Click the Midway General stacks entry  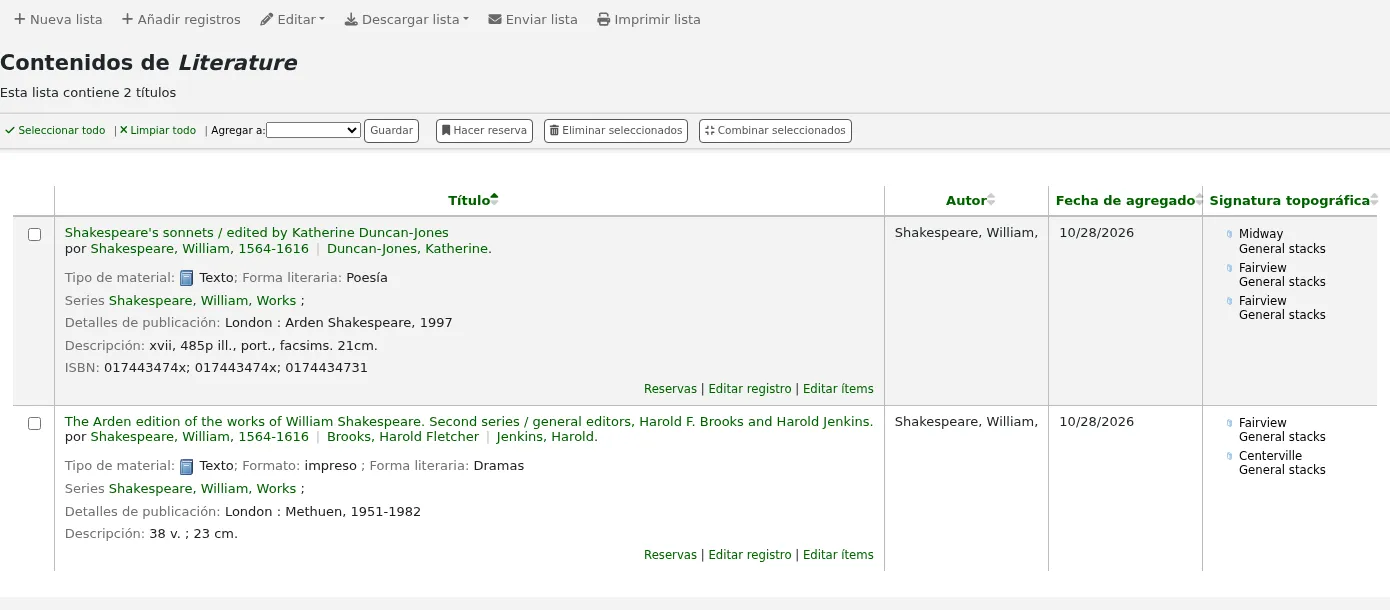(1282, 241)
